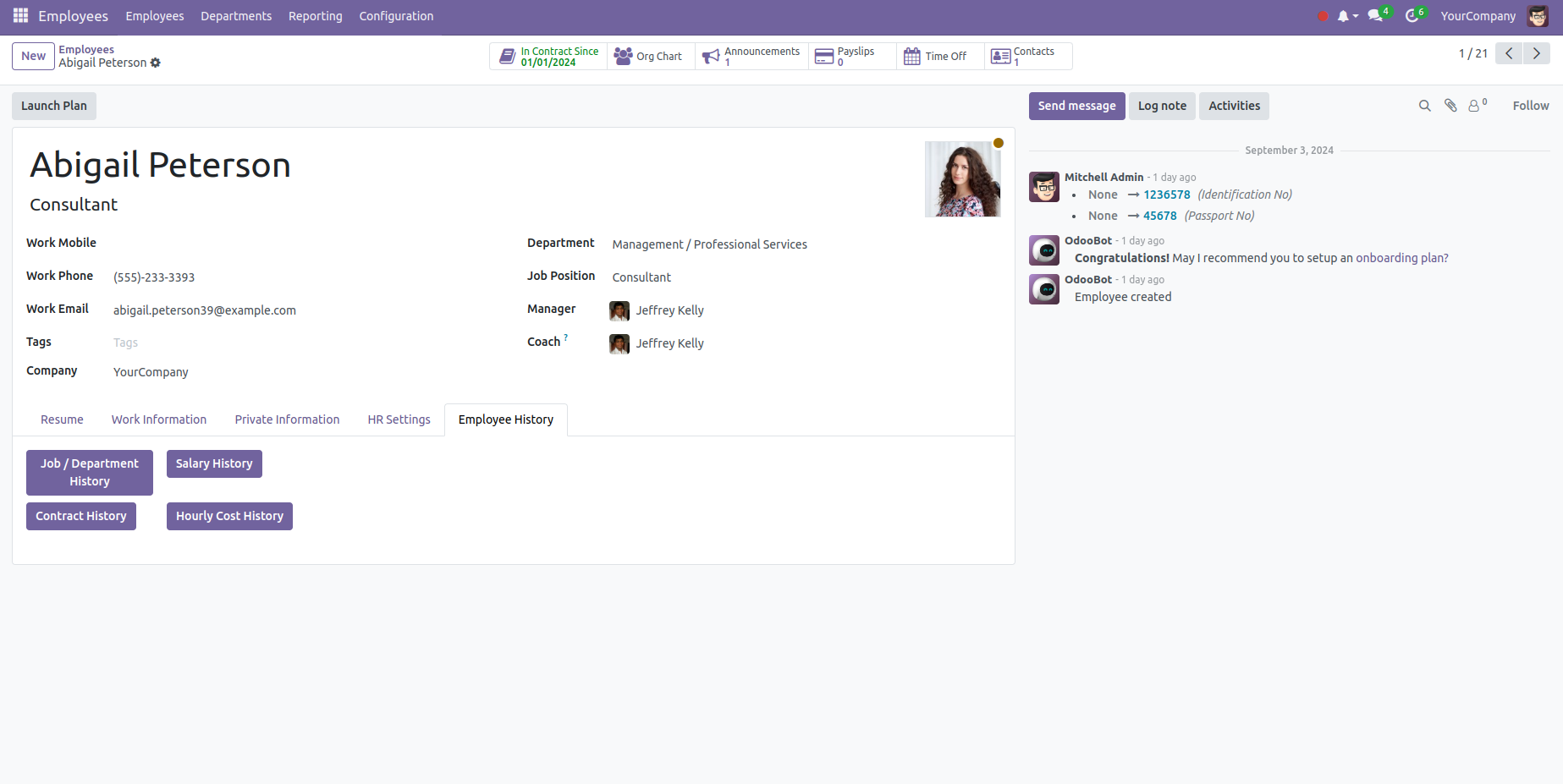This screenshot has height=784, width=1563.
Task: Open the apps grid menu icon
Action: (20, 16)
